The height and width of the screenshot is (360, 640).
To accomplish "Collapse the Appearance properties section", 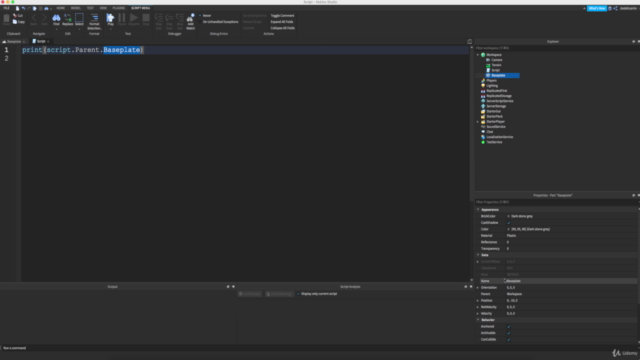I will pyautogui.click(x=478, y=209).
